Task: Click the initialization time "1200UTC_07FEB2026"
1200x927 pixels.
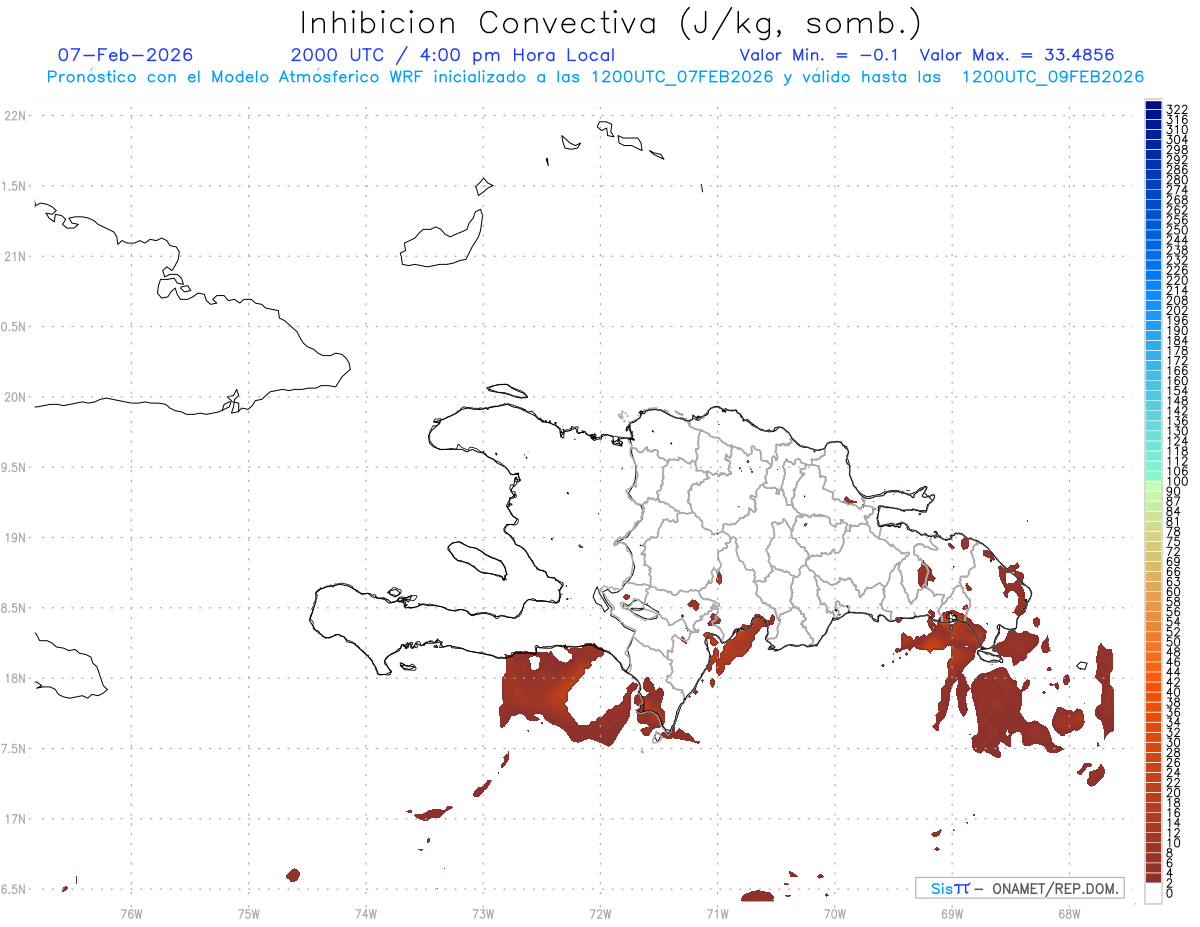Action: (x=682, y=77)
